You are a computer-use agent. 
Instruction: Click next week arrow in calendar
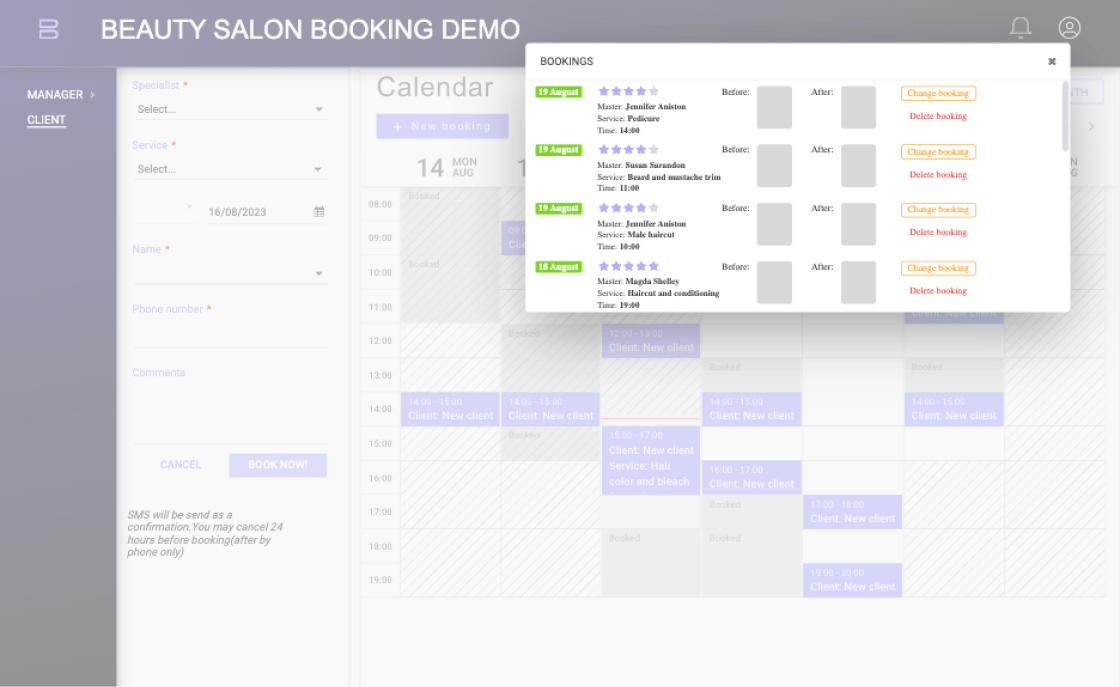(1091, 127)
